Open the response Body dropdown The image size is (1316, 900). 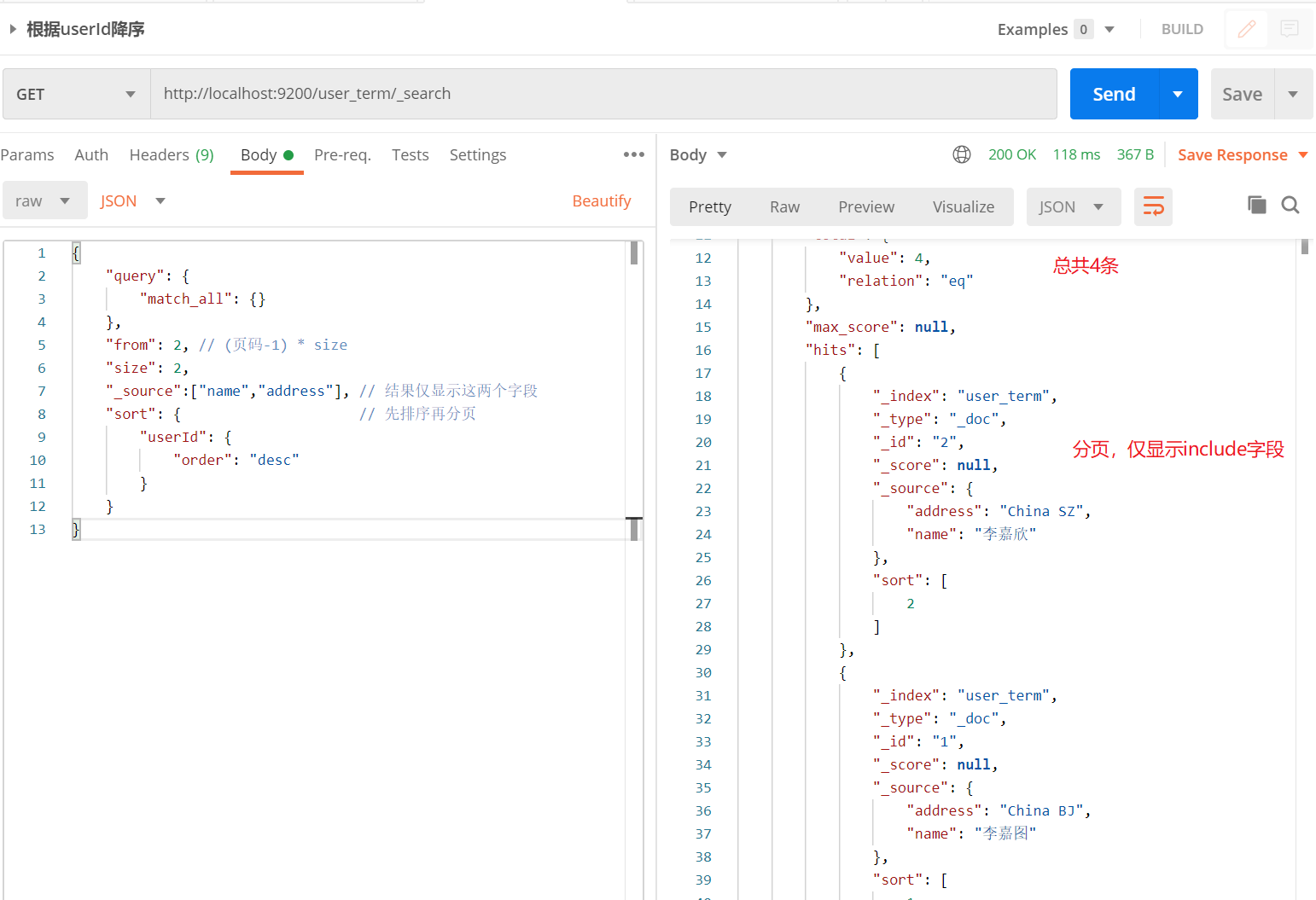pyautogui.click(x=698, y=154)
